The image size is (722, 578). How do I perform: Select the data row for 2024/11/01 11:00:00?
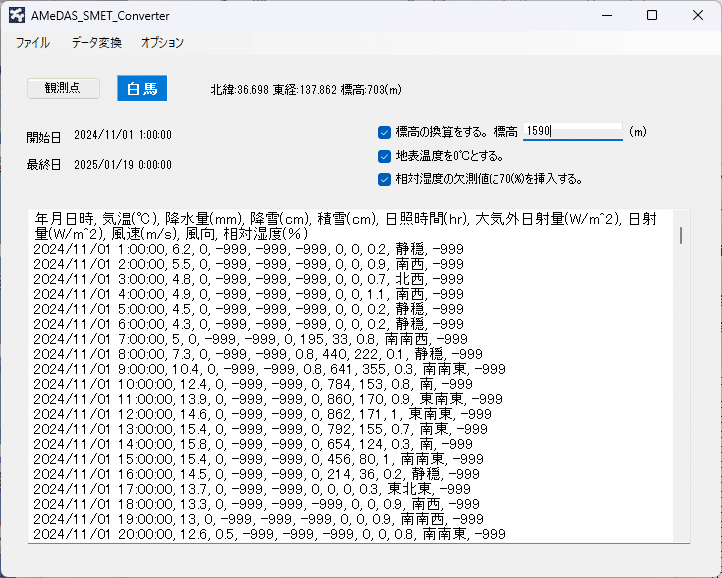click(268, 399)
